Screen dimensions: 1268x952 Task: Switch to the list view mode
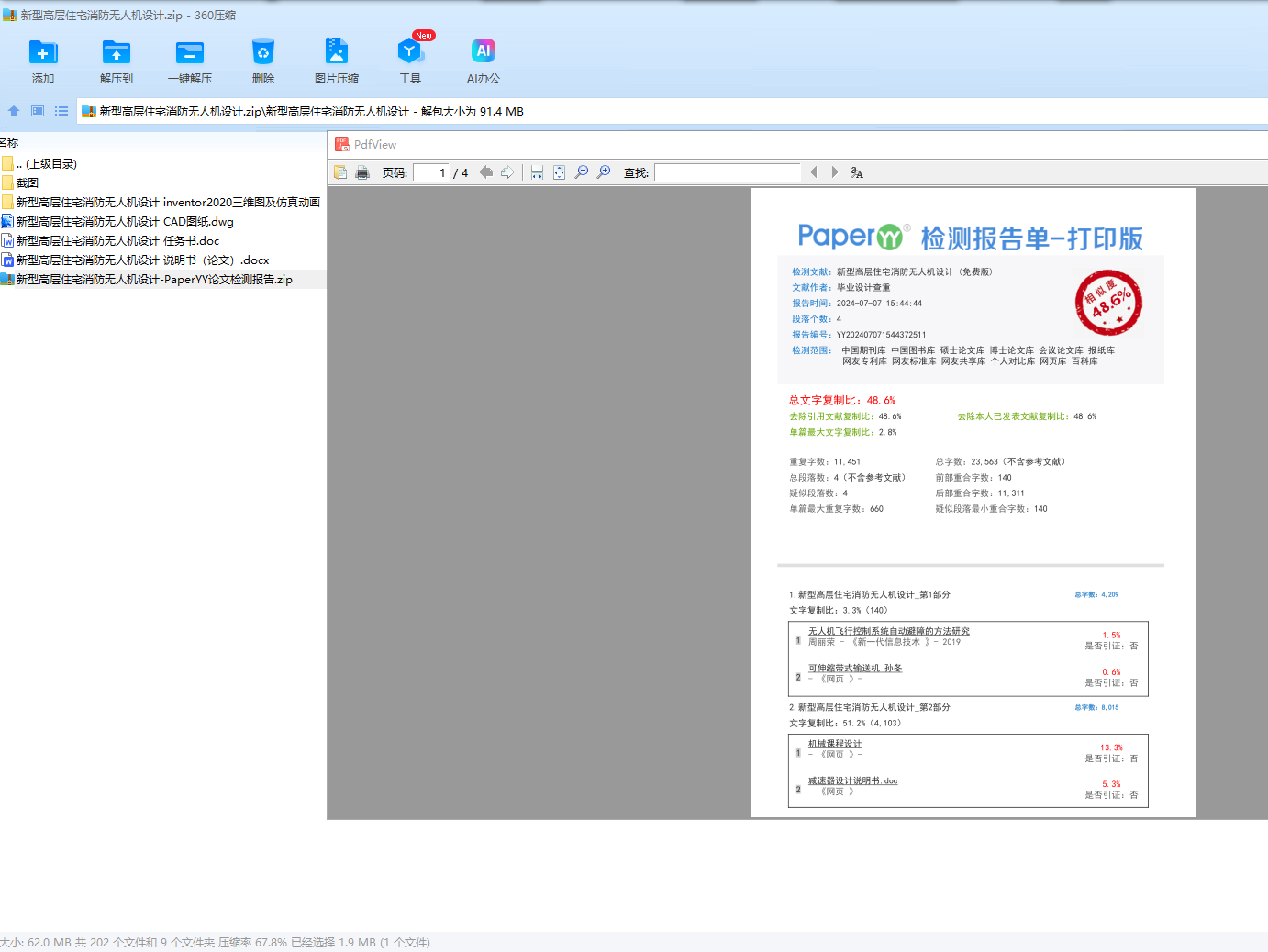tap(61, 111)
